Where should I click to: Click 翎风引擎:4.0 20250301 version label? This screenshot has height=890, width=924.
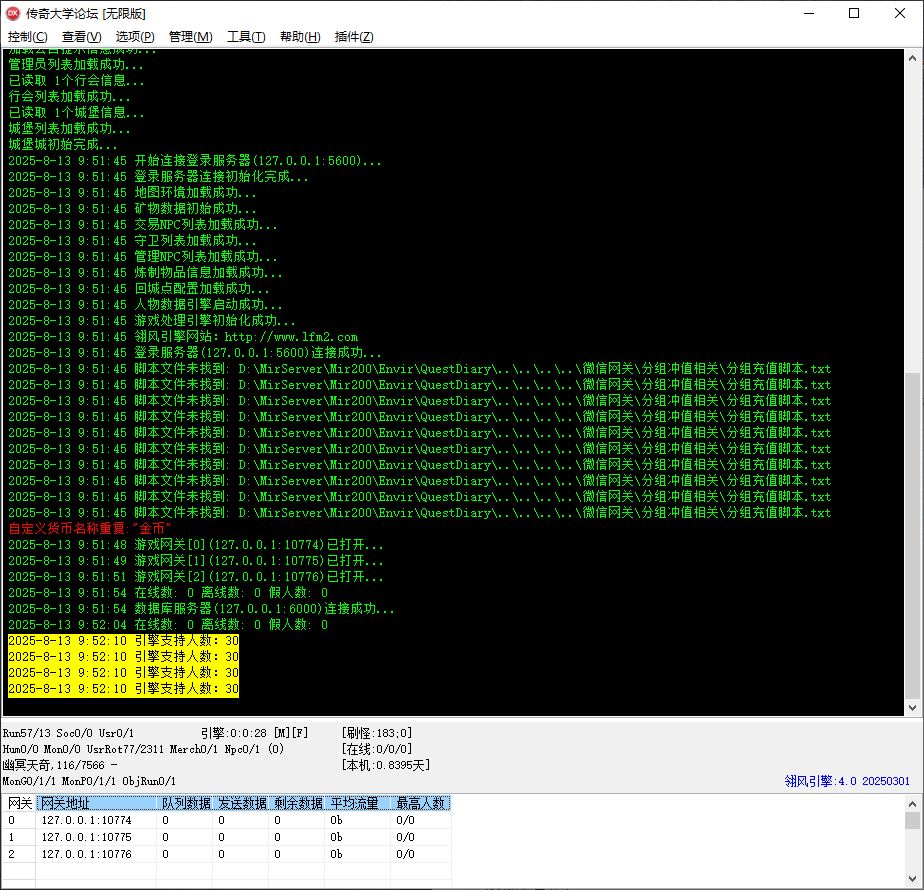(847, 781)
